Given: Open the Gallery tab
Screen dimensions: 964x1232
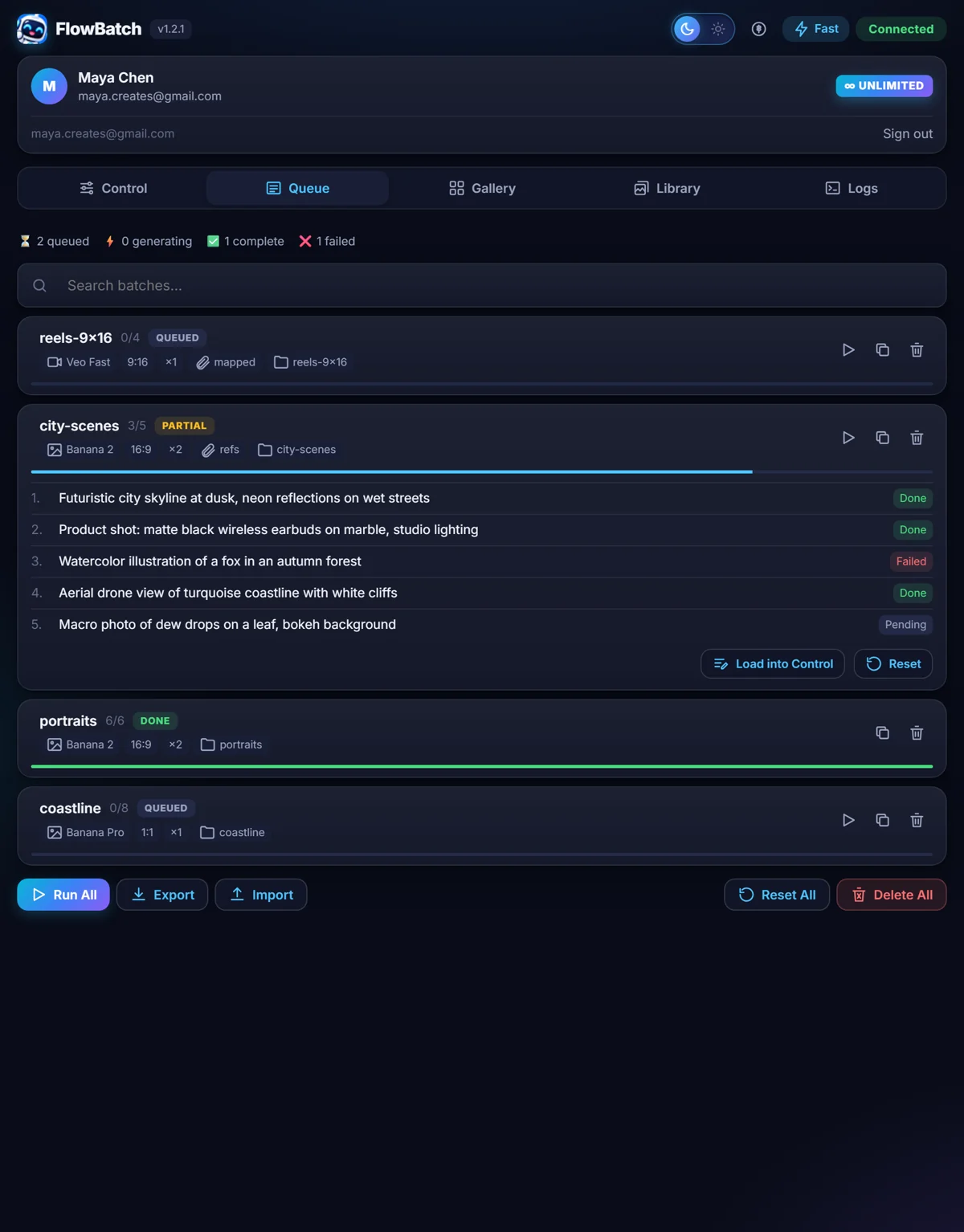Looking at the screenshot, I should click(482, 188).
